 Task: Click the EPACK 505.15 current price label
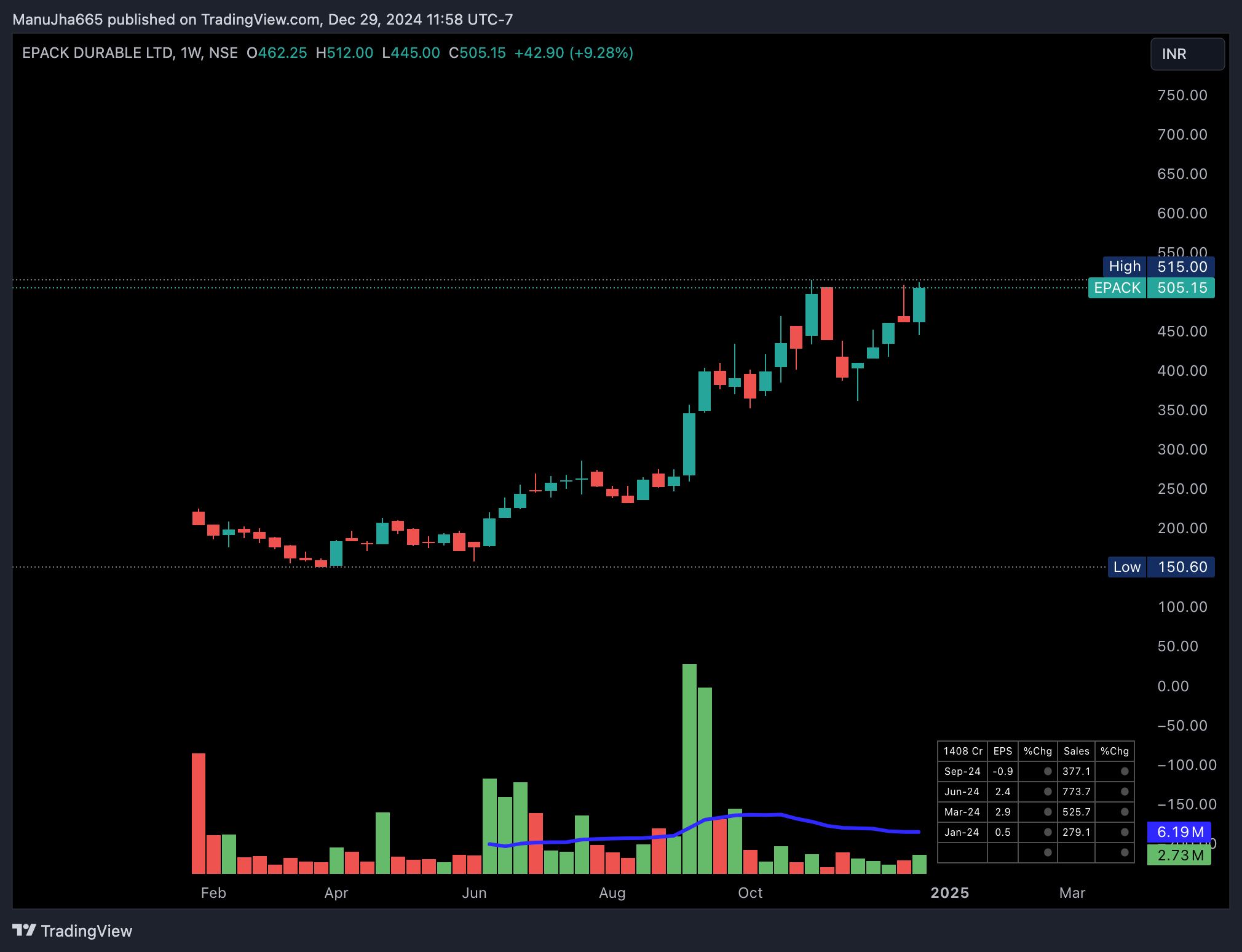tap(1151, 288)
